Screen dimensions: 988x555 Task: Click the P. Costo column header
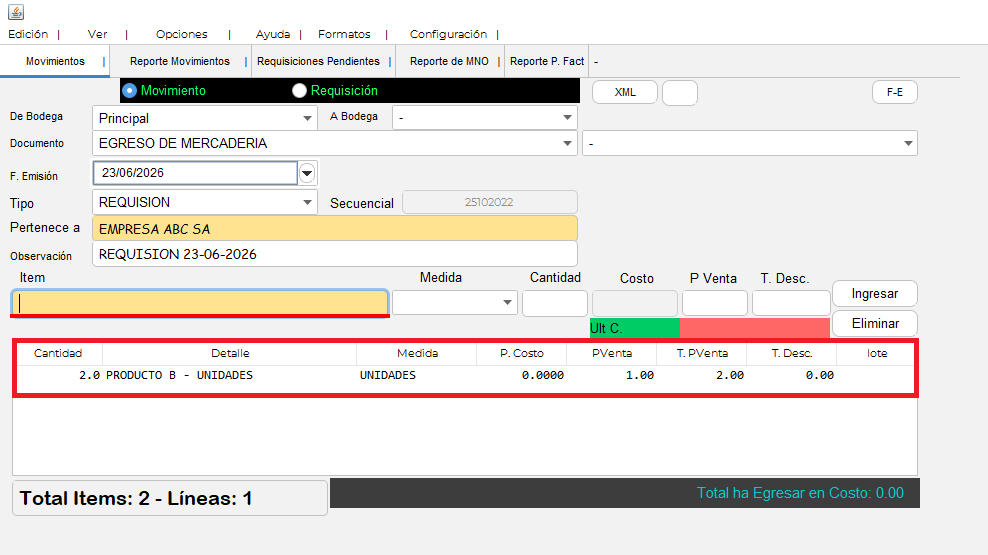pos(522,353)
